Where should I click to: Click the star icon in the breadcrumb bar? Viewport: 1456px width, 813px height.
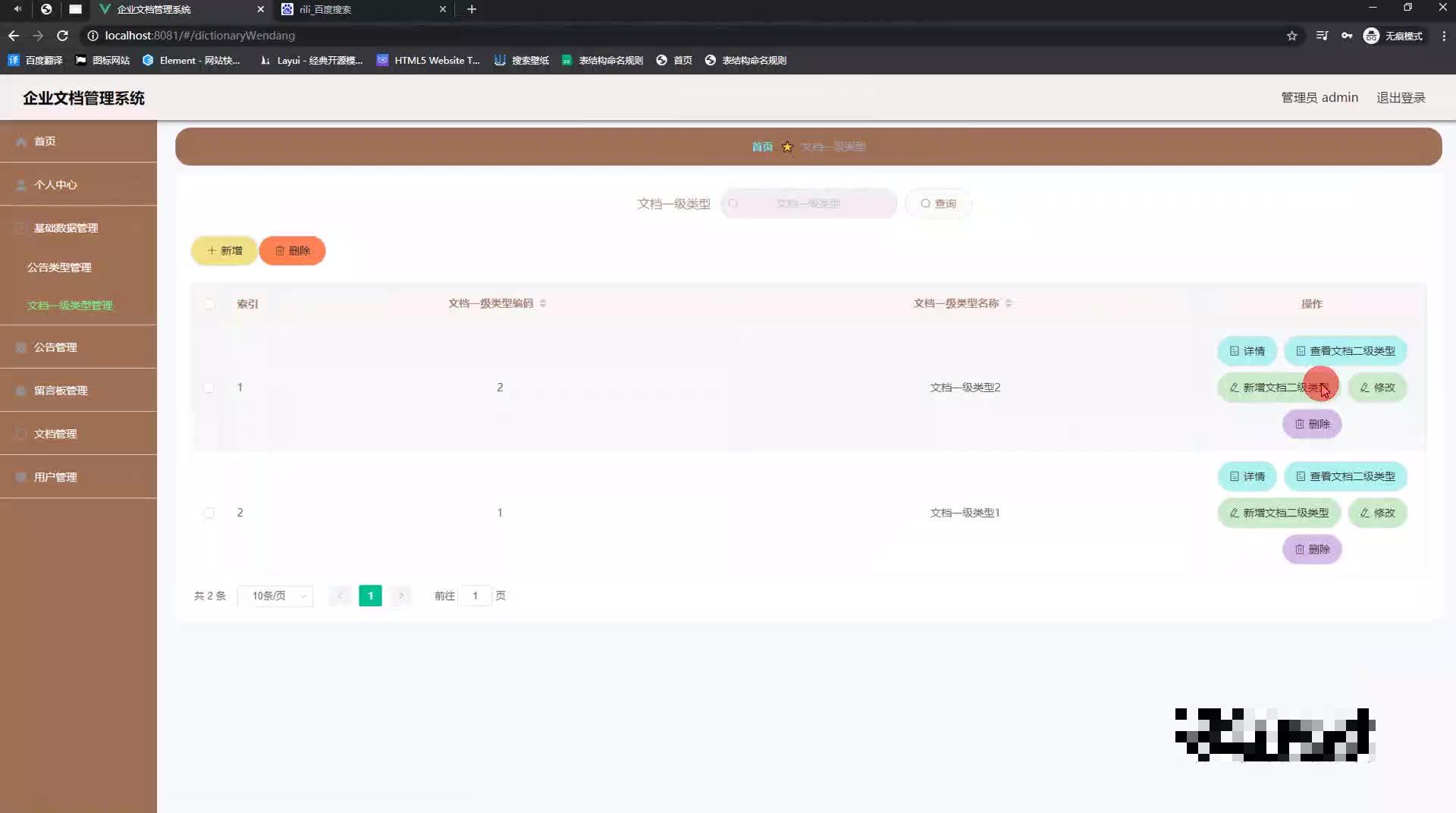(787, 146)
